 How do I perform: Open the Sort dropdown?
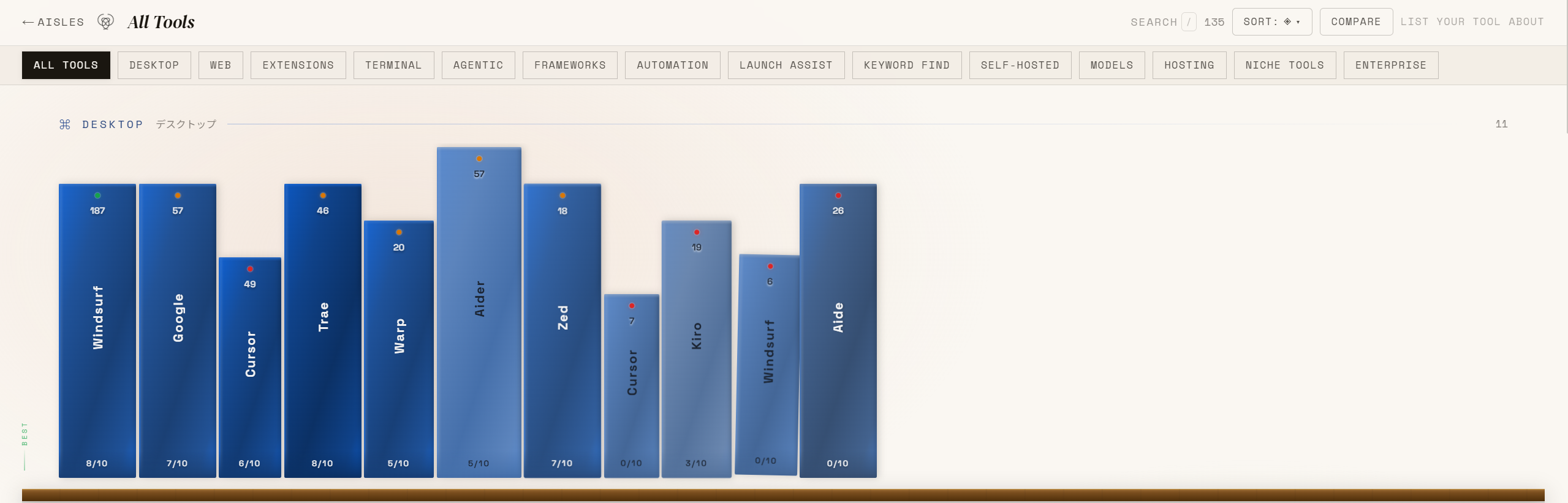(1271, 22)
